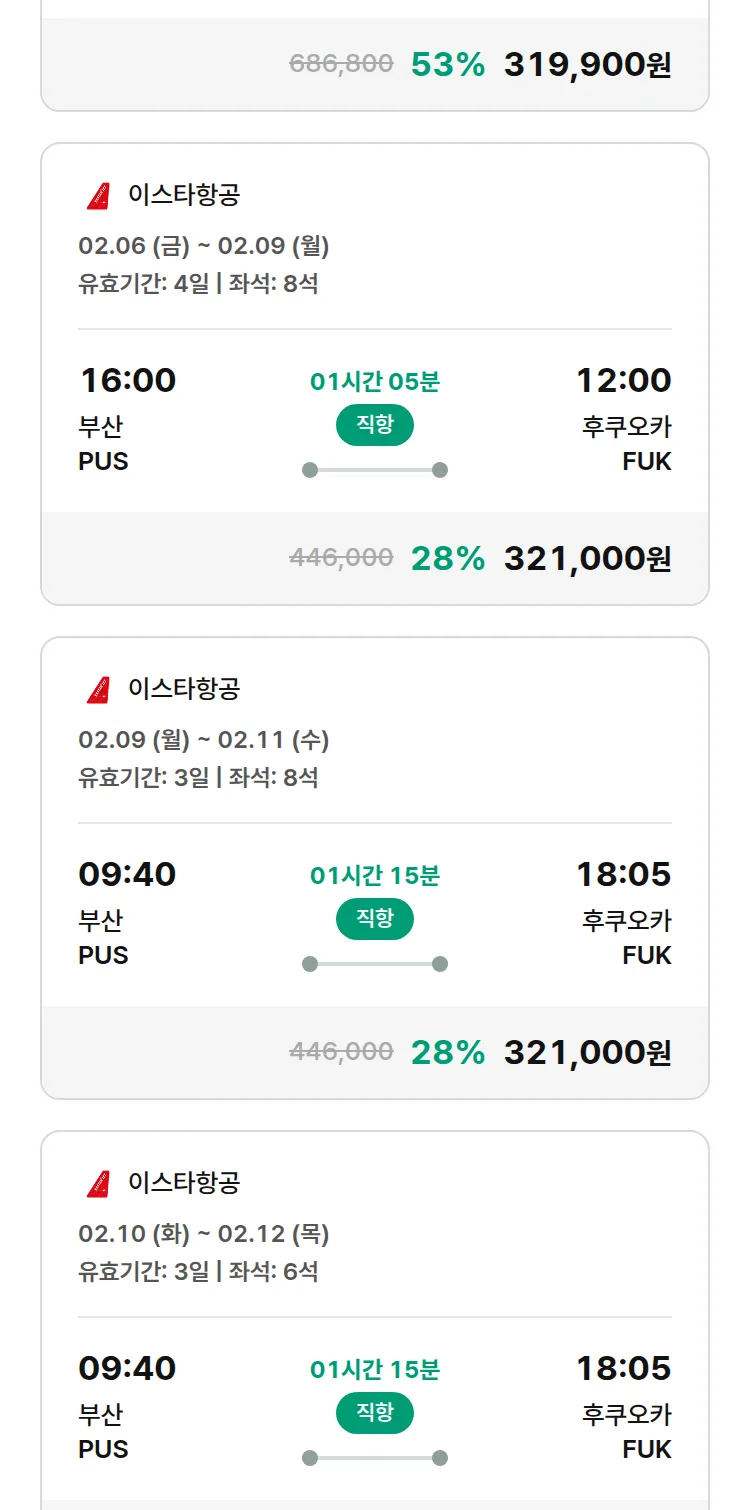
Task: Click the 직항 badge on the 02.09 ~ 02.11 flight
Action: coord(375,919)
